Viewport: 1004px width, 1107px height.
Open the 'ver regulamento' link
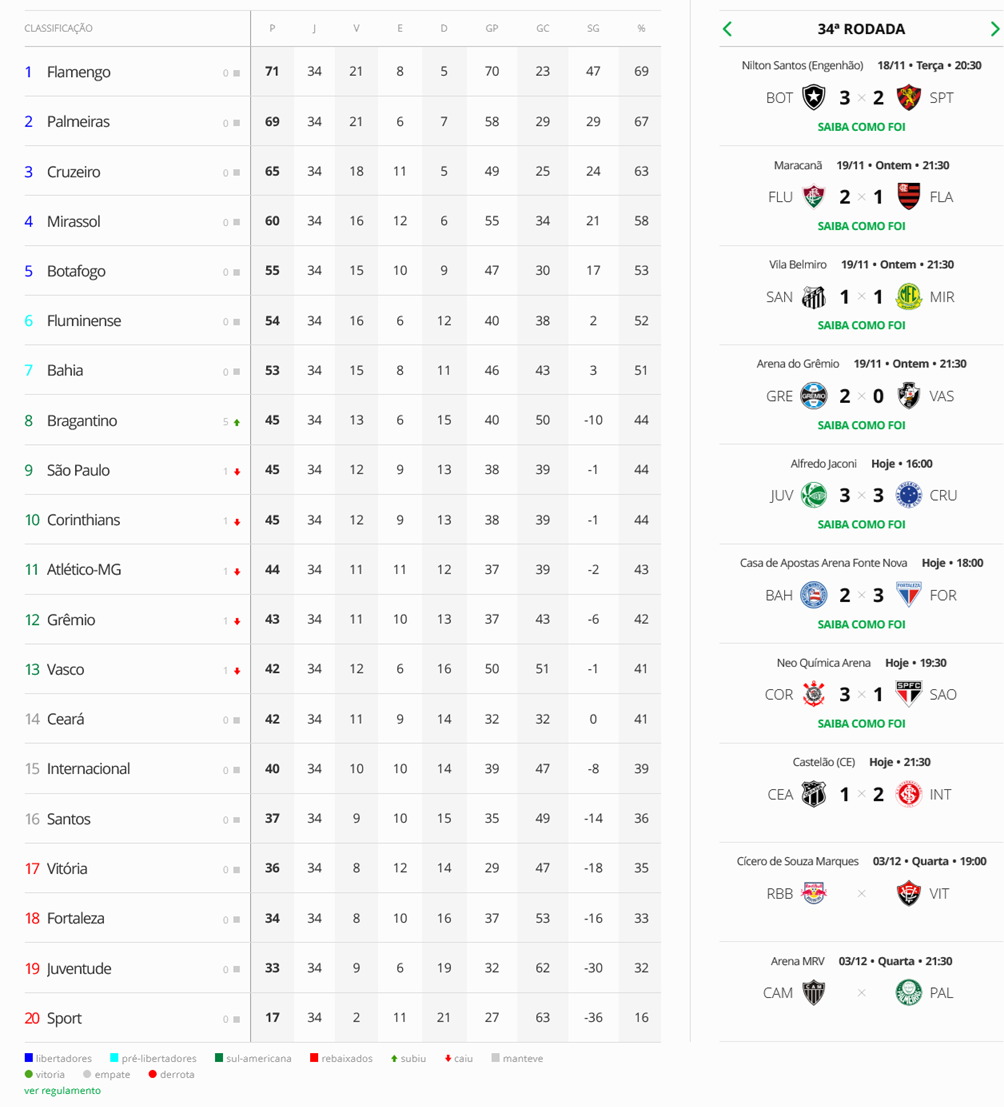pyautogui.click(x=62, y=1090)
